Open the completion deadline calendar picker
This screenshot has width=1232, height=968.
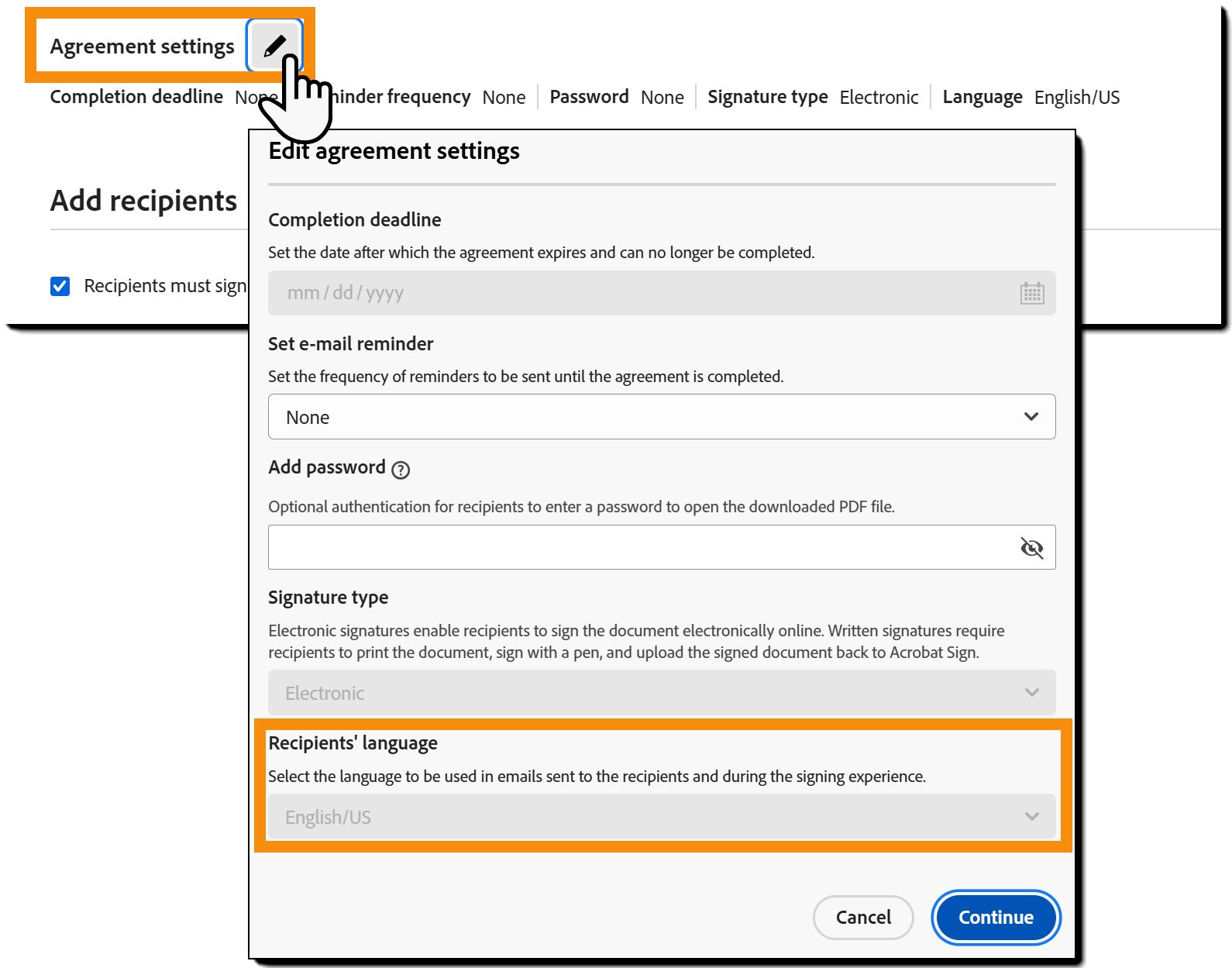1031,293
